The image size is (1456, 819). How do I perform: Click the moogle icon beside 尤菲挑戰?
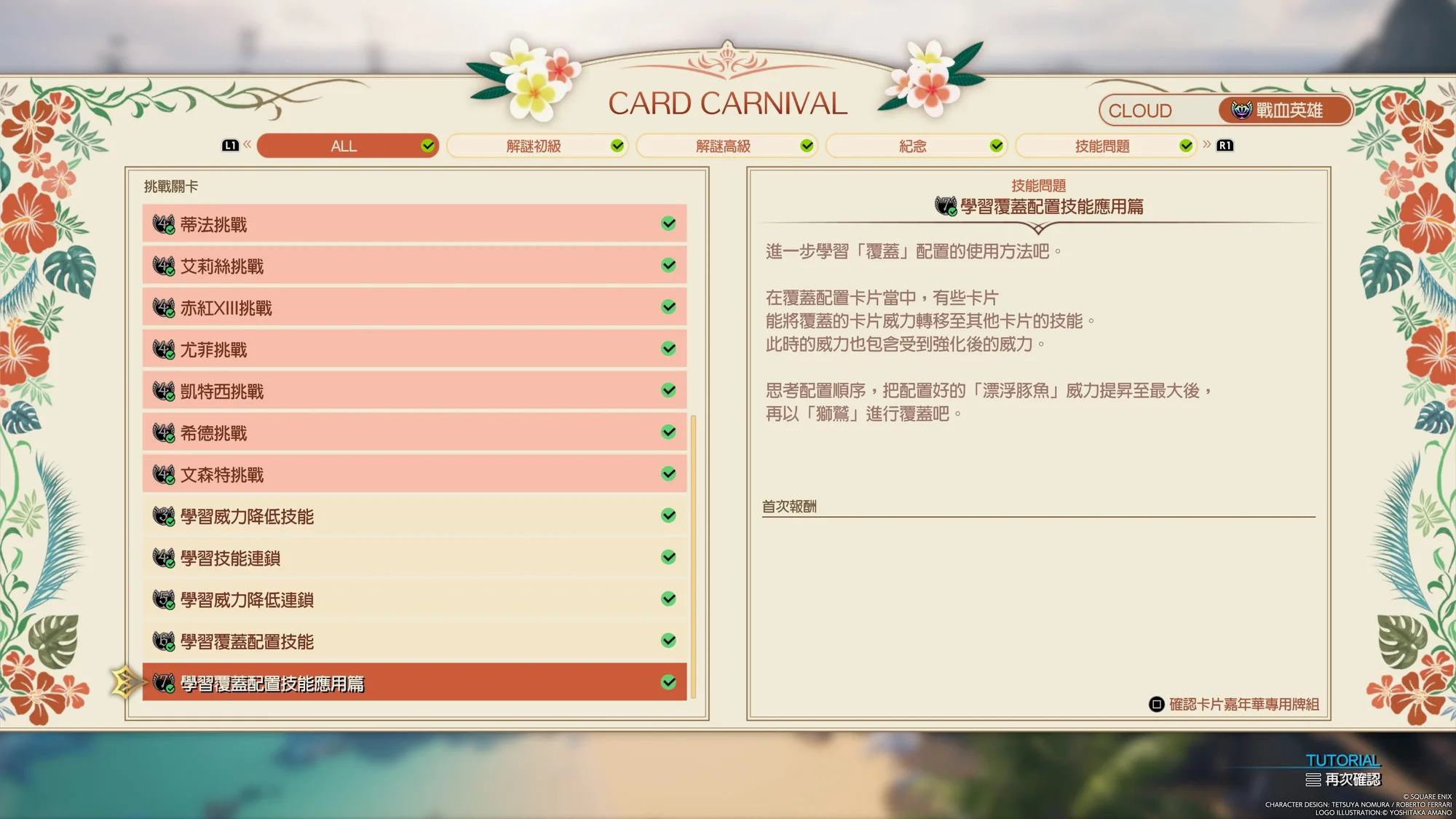(x=164, y=349)
